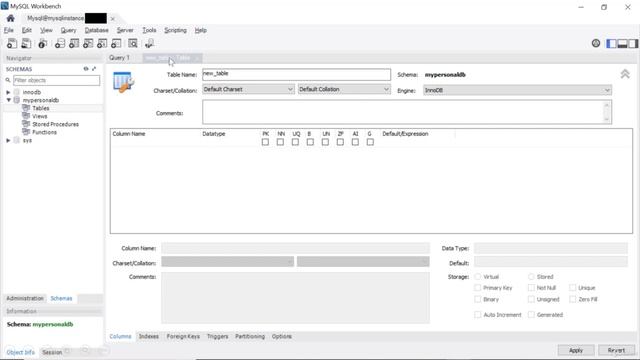Close the Mysql@mysqlinstance connection tab

coord(113,19)
